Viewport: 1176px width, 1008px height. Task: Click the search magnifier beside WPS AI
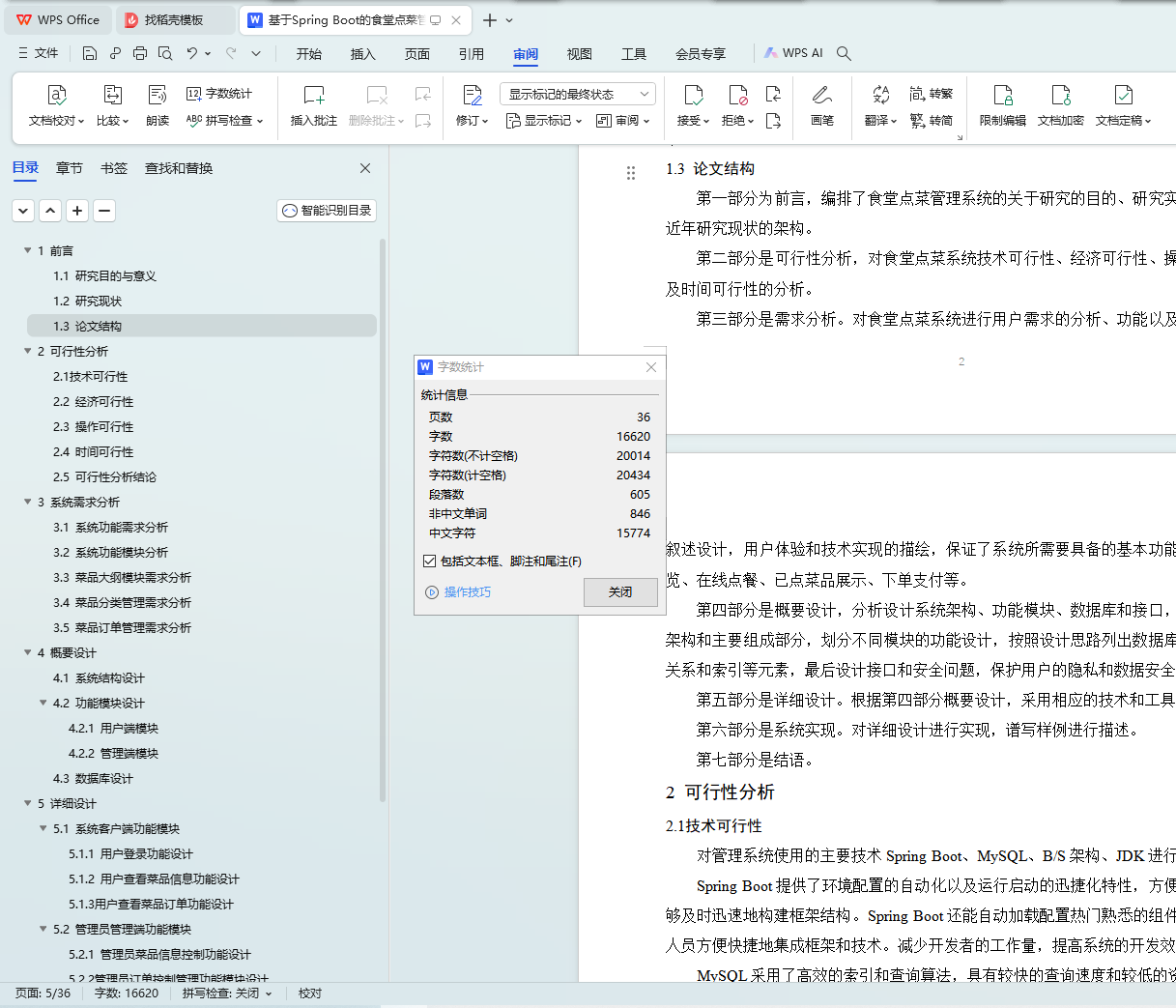coord(844,53)
